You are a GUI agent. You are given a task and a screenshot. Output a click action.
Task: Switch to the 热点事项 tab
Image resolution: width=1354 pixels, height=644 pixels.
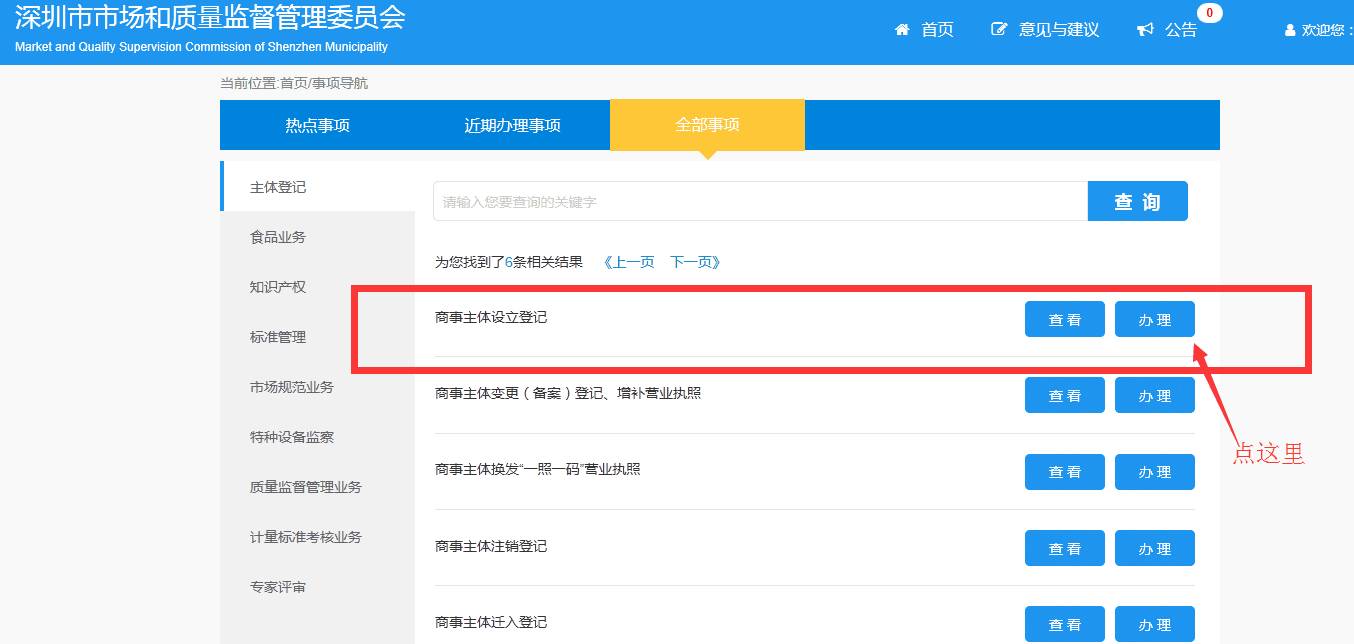[x=317, y=124]
